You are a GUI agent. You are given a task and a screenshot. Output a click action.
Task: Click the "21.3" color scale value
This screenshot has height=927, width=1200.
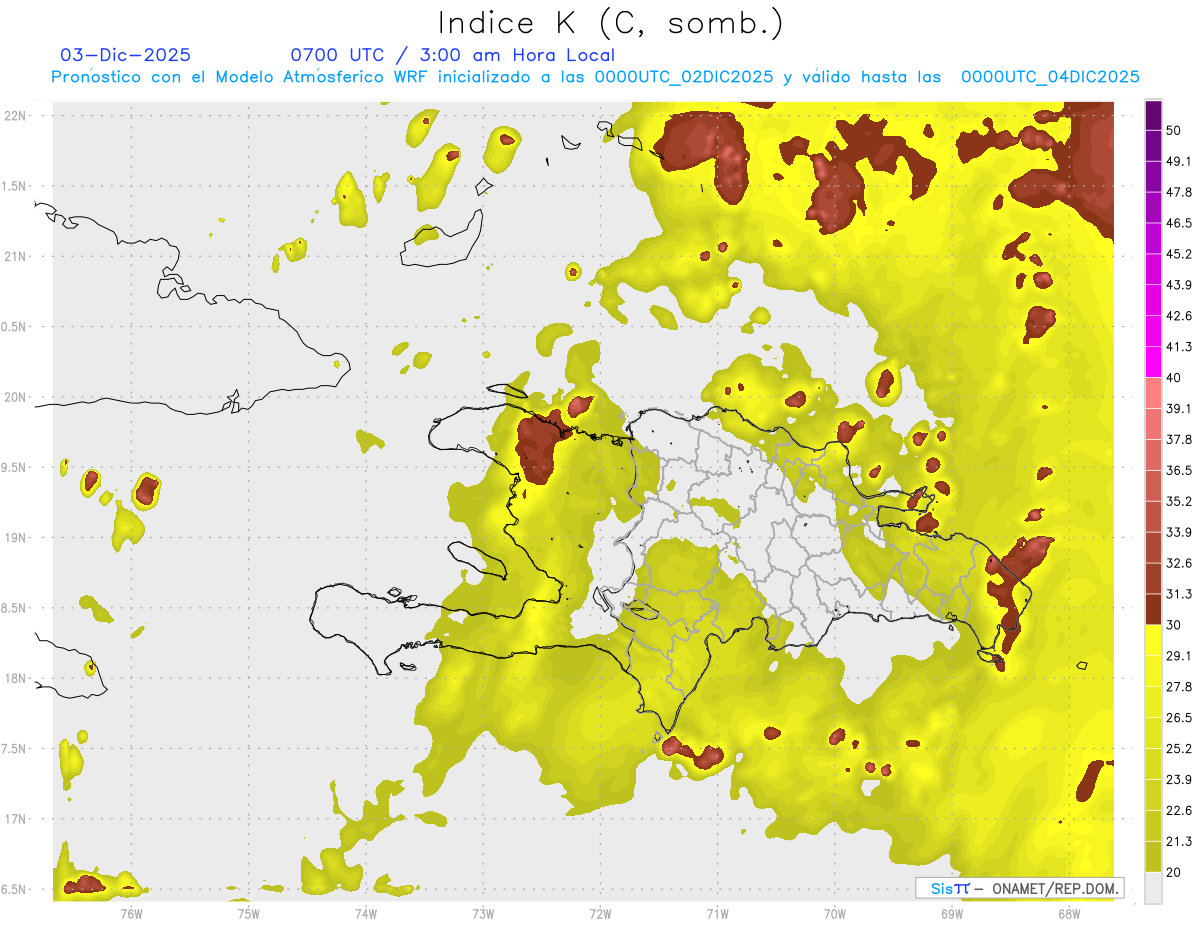(1180, 842)
